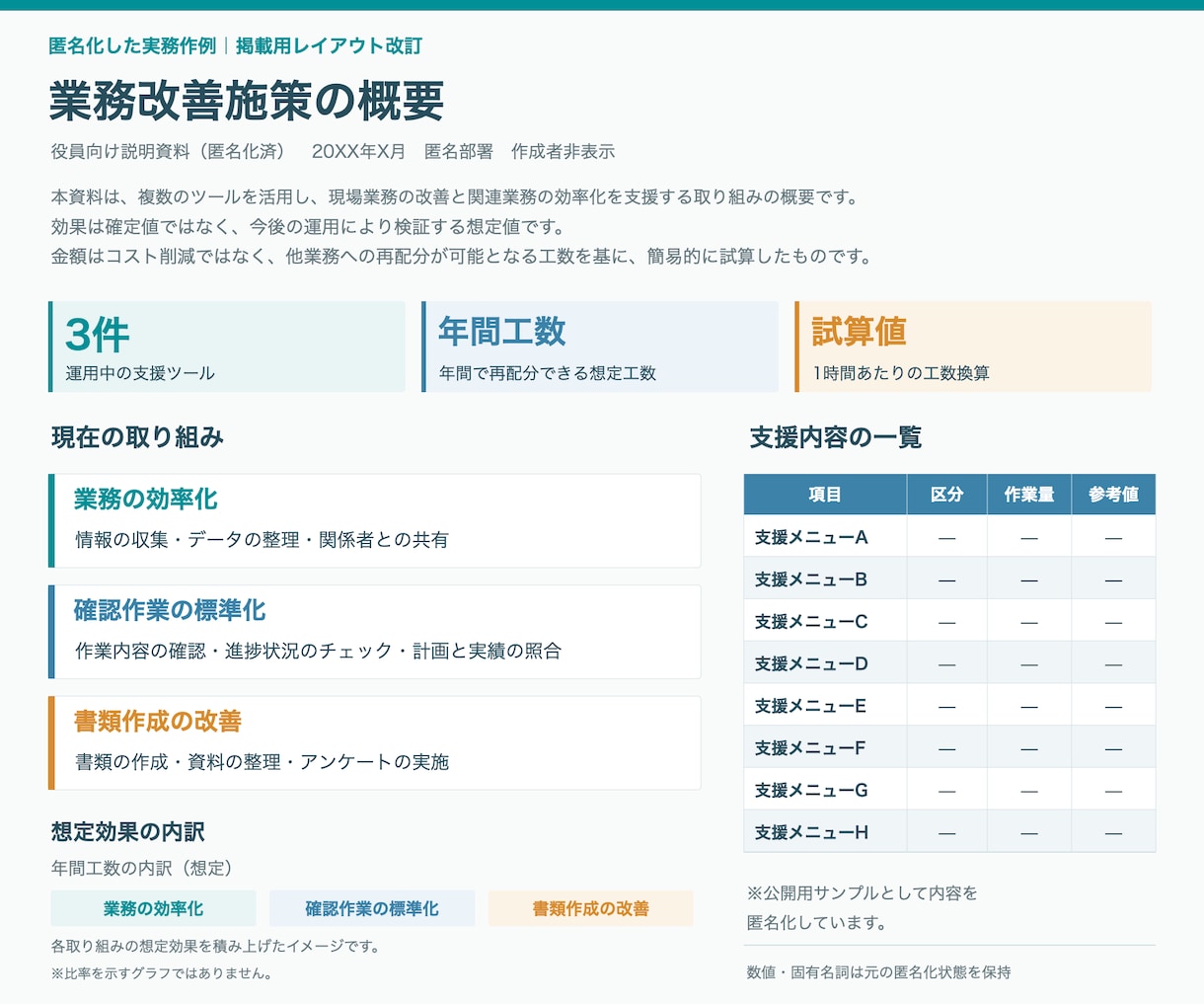
Task: Select the header text 匿名化した実務作例
Action: 132,45
